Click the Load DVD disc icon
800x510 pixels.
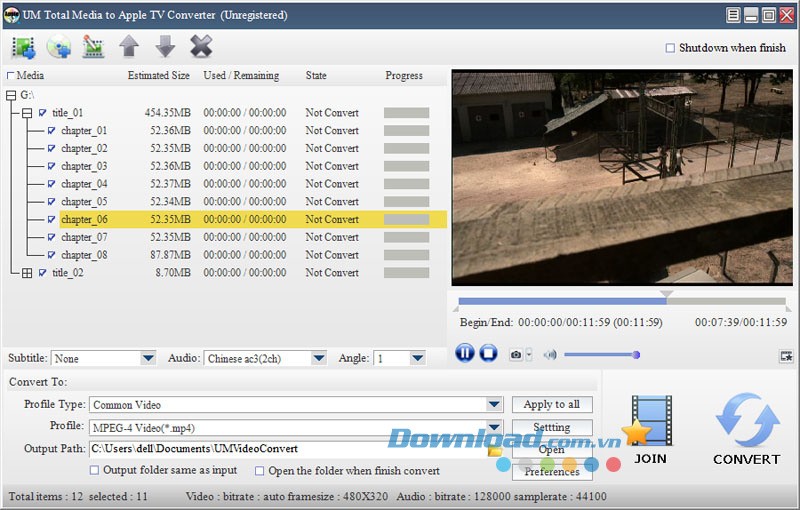point(59,47)
